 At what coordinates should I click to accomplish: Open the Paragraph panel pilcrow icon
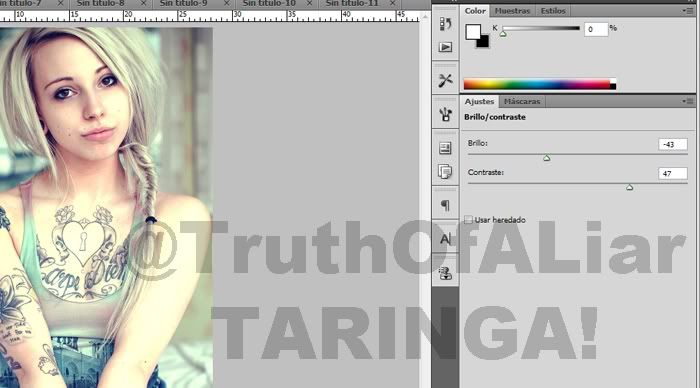(445, 205)
